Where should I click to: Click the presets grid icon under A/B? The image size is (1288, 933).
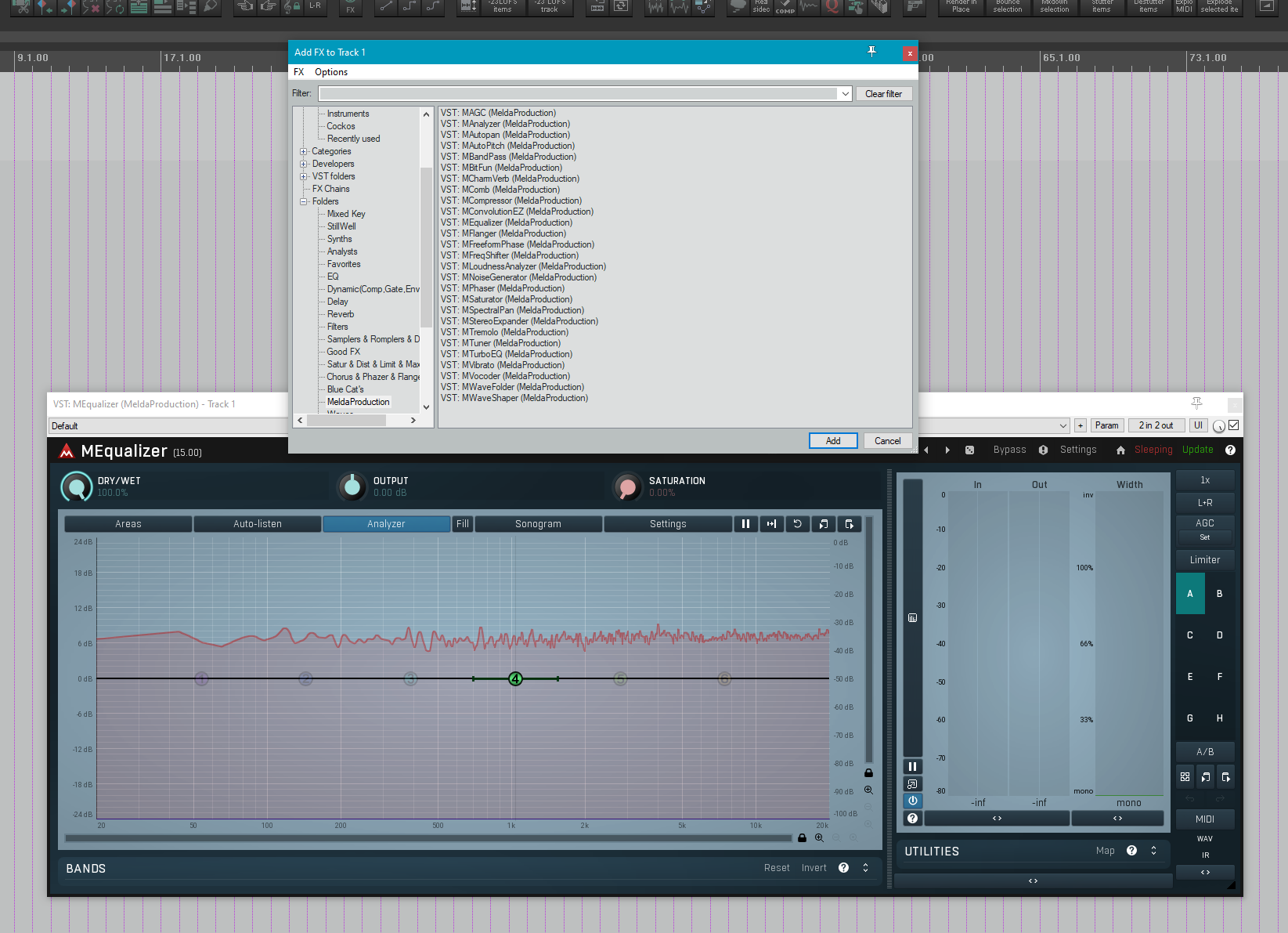coord(1185,777)
